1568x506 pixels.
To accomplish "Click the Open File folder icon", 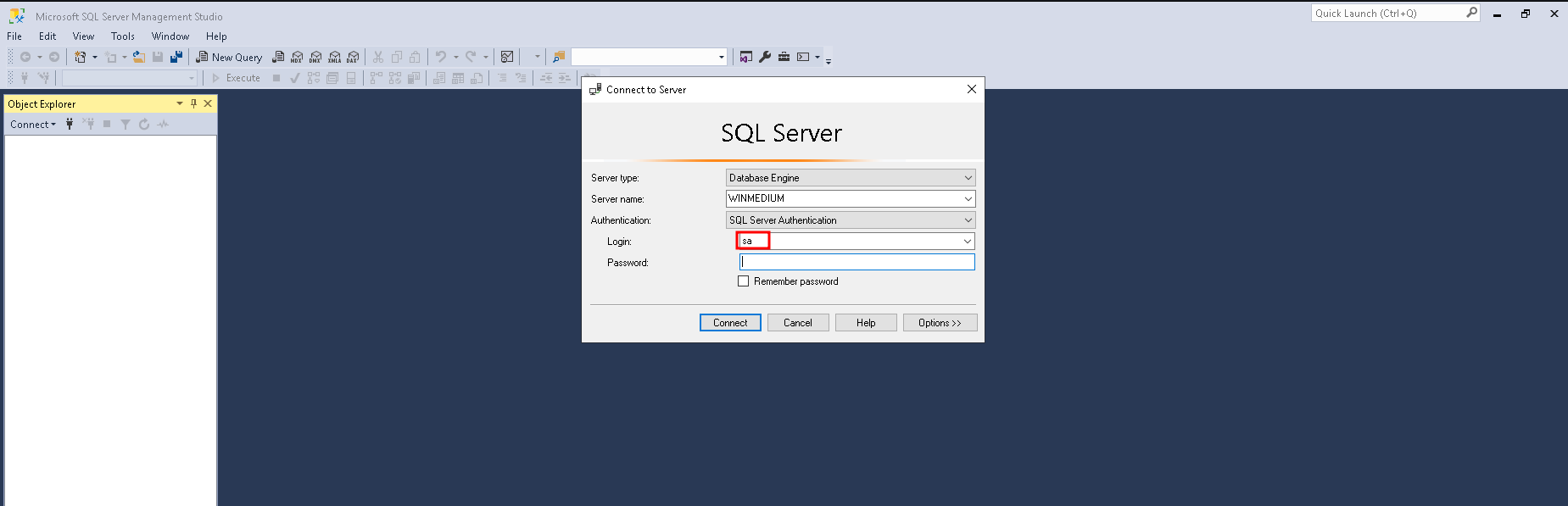I will tap(138, 57).
